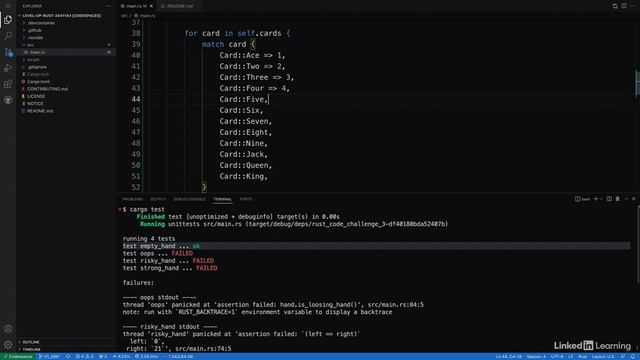The width and height of the screenshot is (640, 360).
Task: Open errors and warnings count in the status bar
Action: point(84,357)
